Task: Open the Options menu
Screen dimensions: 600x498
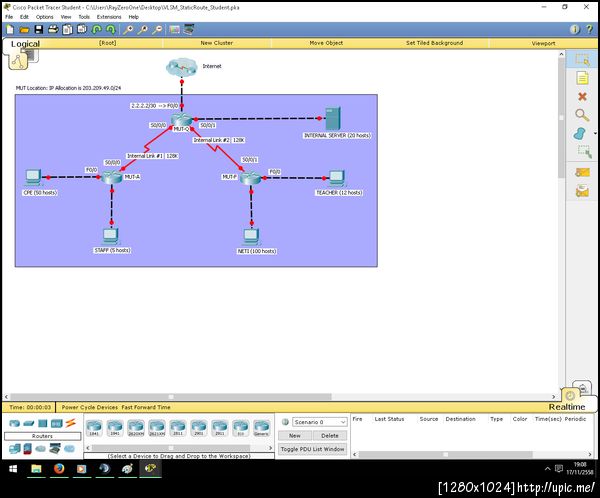Action: click(44, 17)
